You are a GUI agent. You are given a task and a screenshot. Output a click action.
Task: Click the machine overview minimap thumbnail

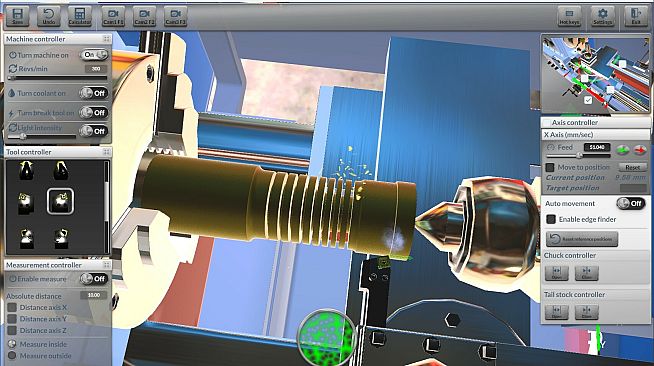[x=596, y=74]
